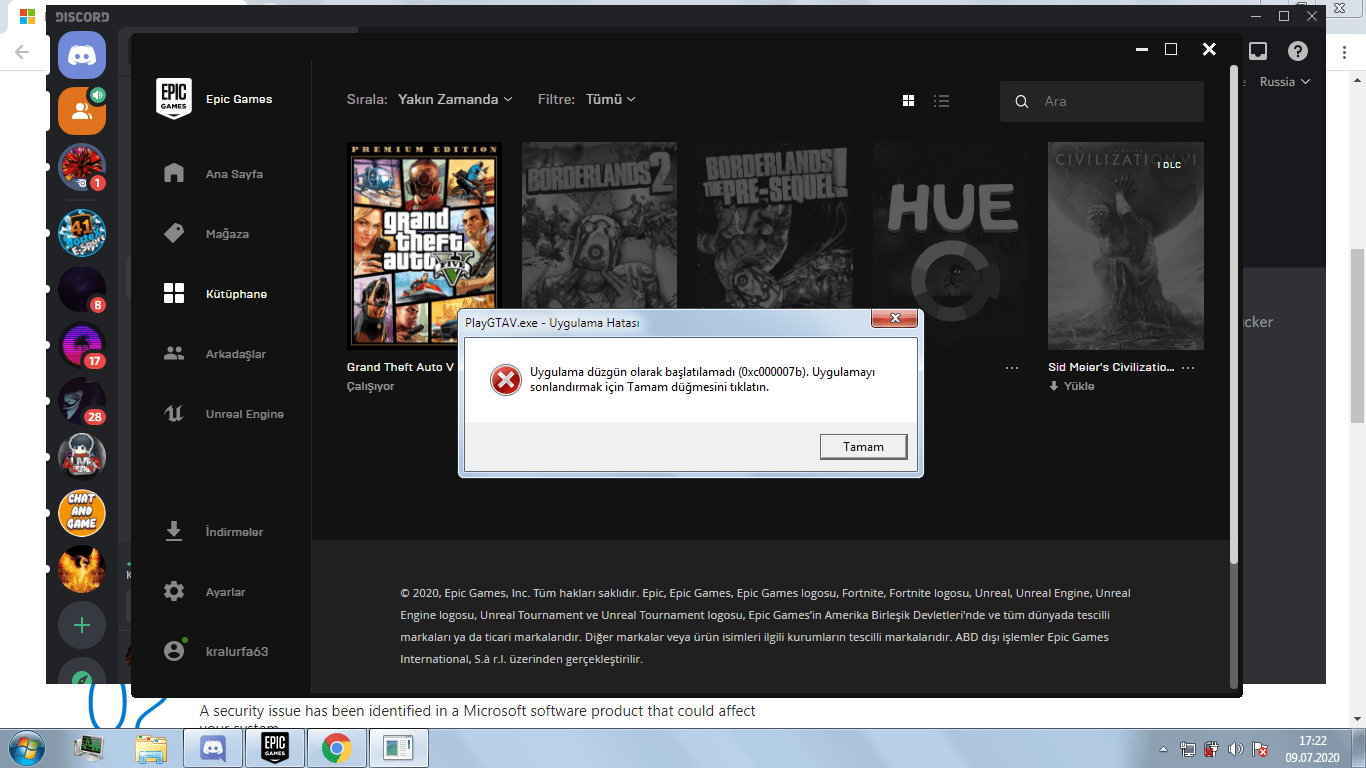Open the Discord help question mark

point(1298,51)
